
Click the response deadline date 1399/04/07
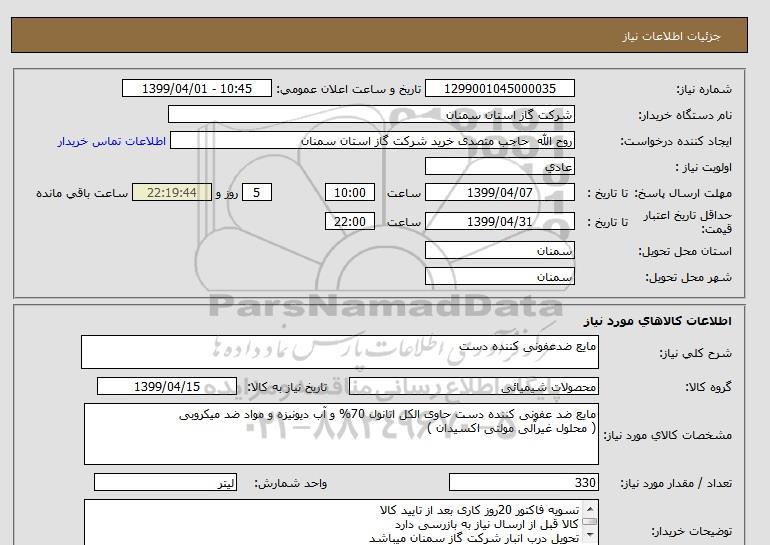point(499,192)
